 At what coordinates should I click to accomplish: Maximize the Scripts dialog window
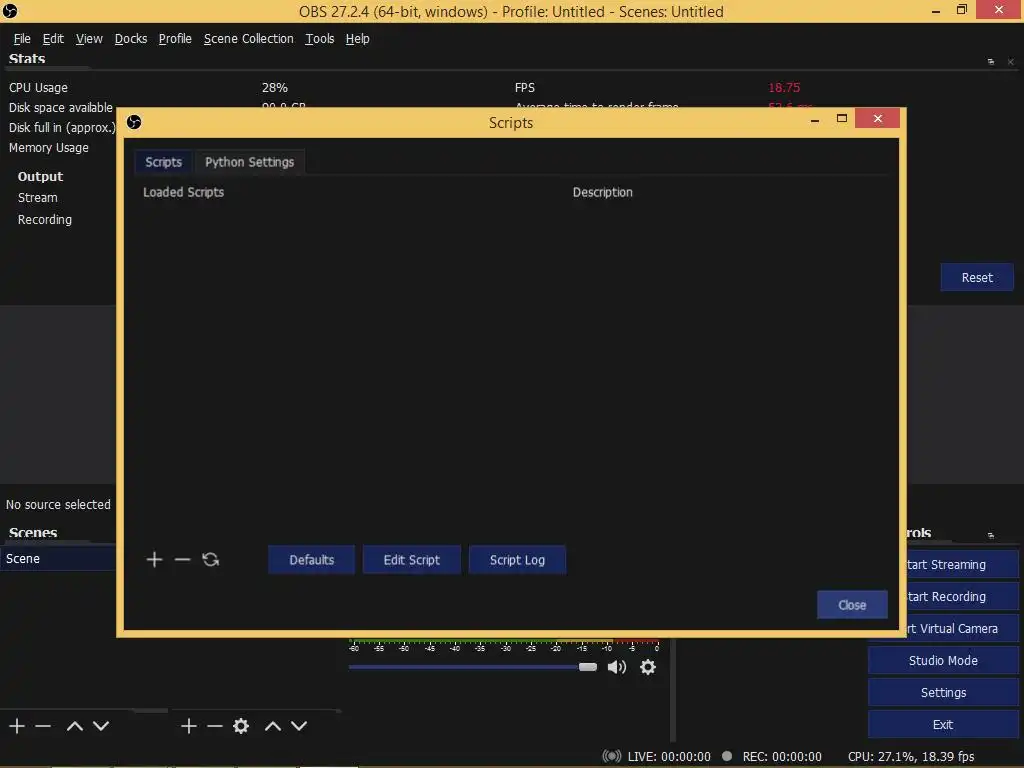tap(842, 118)
